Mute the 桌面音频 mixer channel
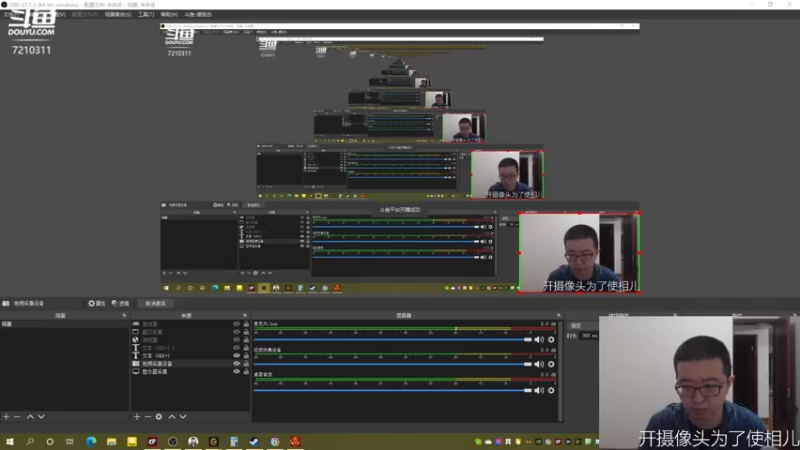The height and width of the screenshot is (450, 800). point(539,390)
